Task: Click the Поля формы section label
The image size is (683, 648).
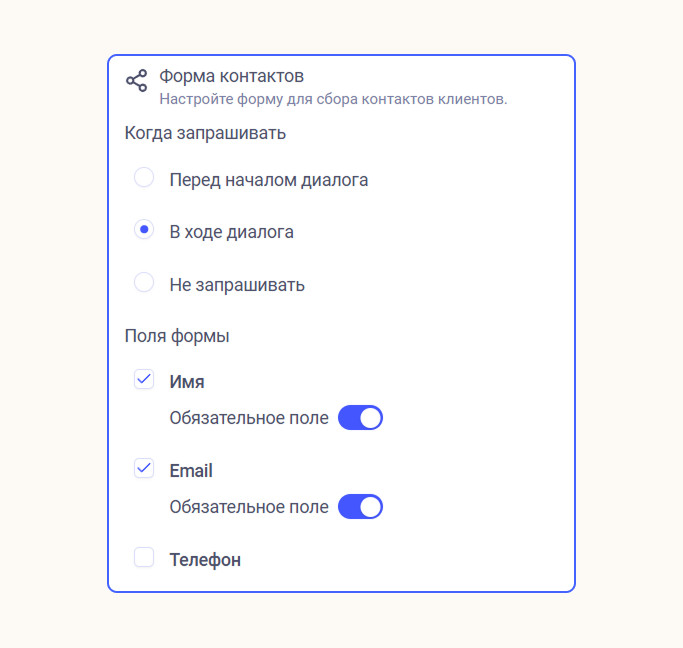Action: [x=177, y=336]
